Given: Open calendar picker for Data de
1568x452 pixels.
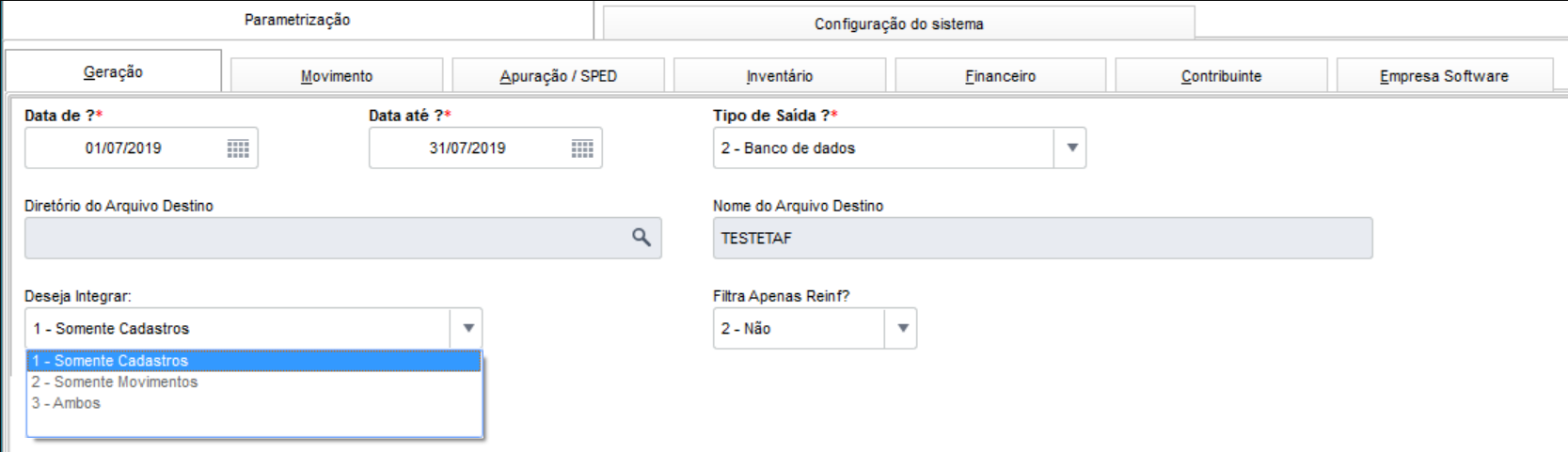Looking at the screenshot, I should tap(238, 148).
